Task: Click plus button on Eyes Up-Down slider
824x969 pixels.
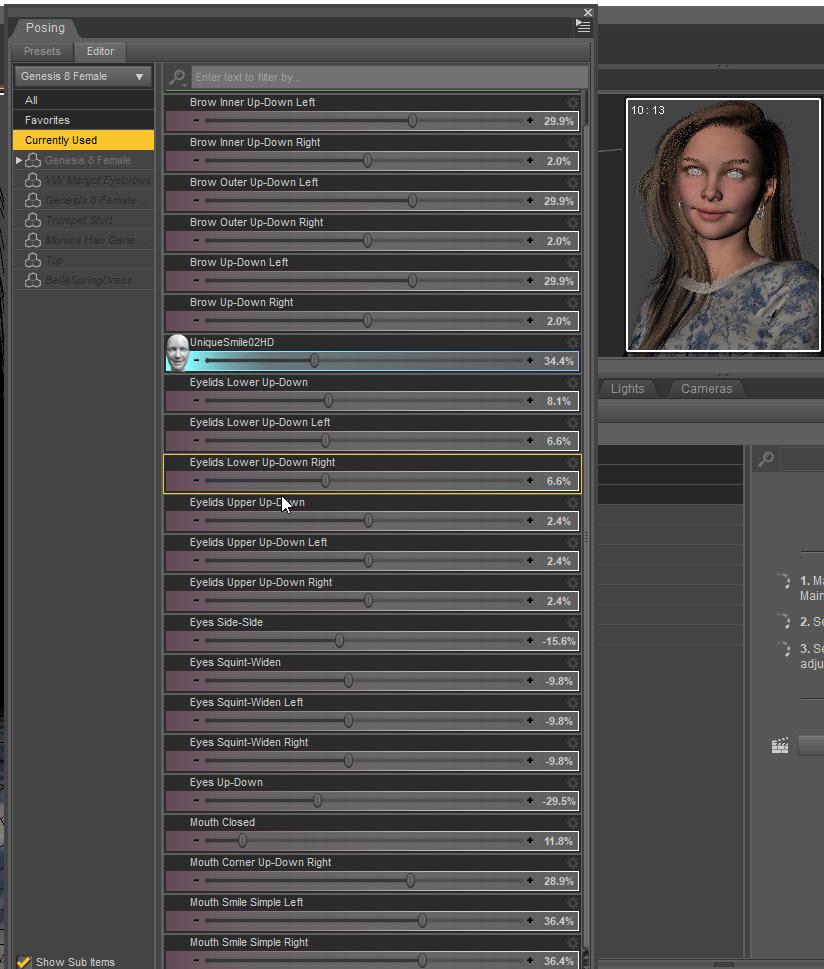Action: click(x=530, y=800)
